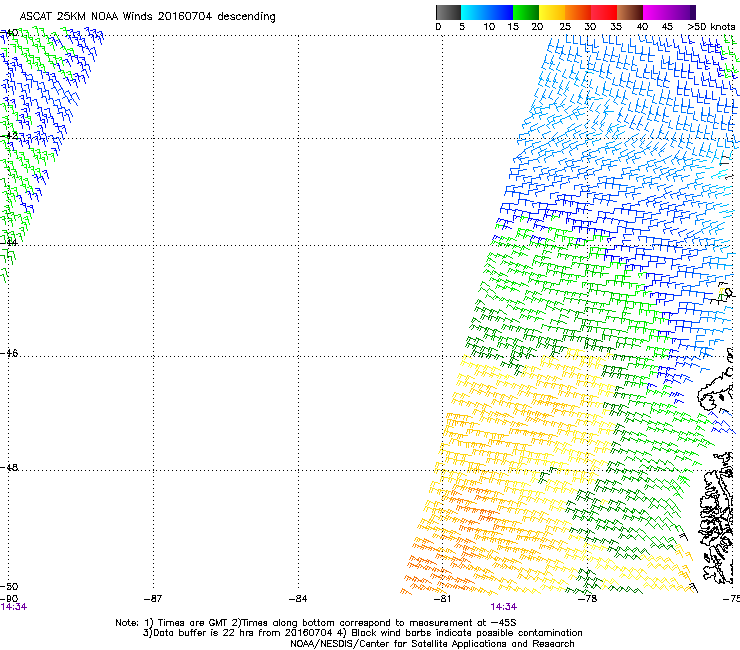
Task: Click the '-81' longitude axis label
Action: 442,599
